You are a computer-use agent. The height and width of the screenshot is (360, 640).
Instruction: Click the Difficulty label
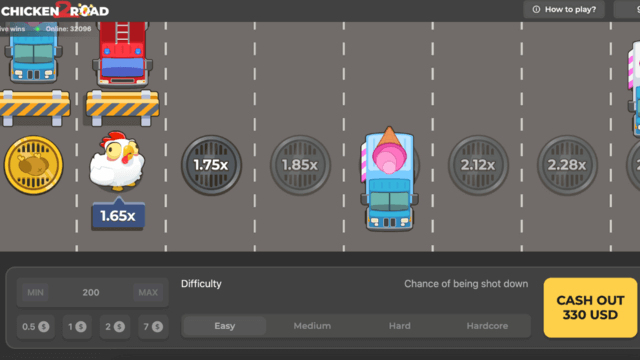[x=201, y=284]
